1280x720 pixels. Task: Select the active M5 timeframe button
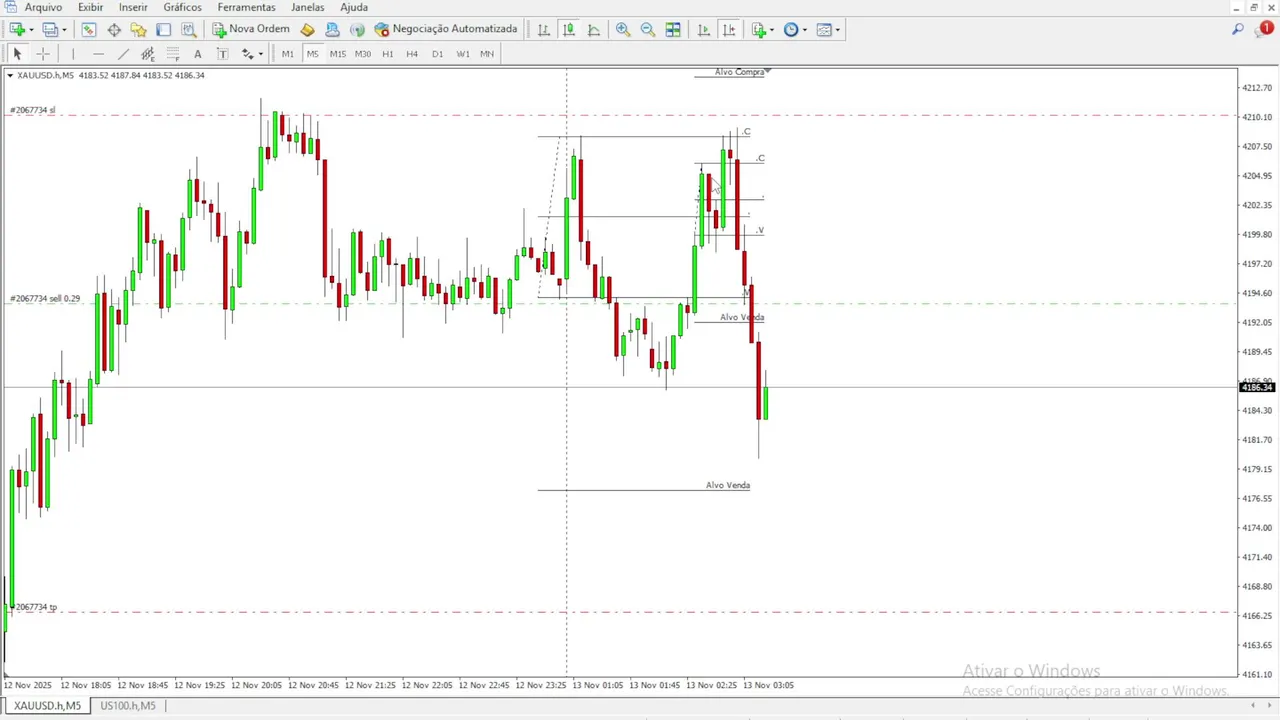313,54
